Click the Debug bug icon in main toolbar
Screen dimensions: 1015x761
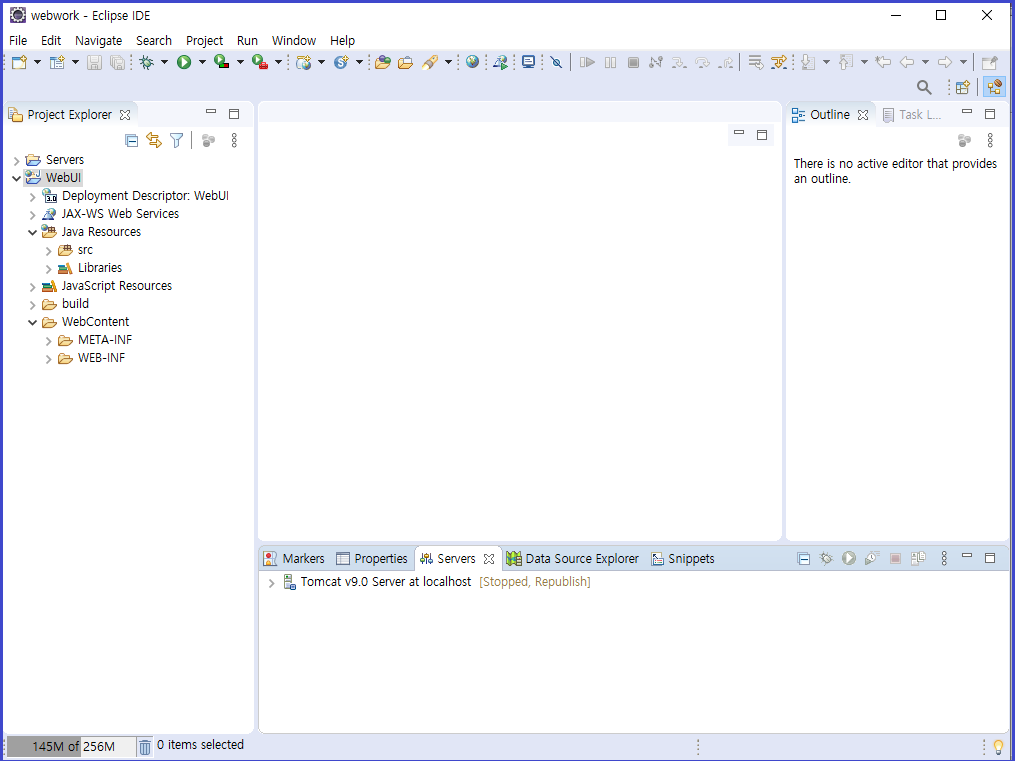147,62
